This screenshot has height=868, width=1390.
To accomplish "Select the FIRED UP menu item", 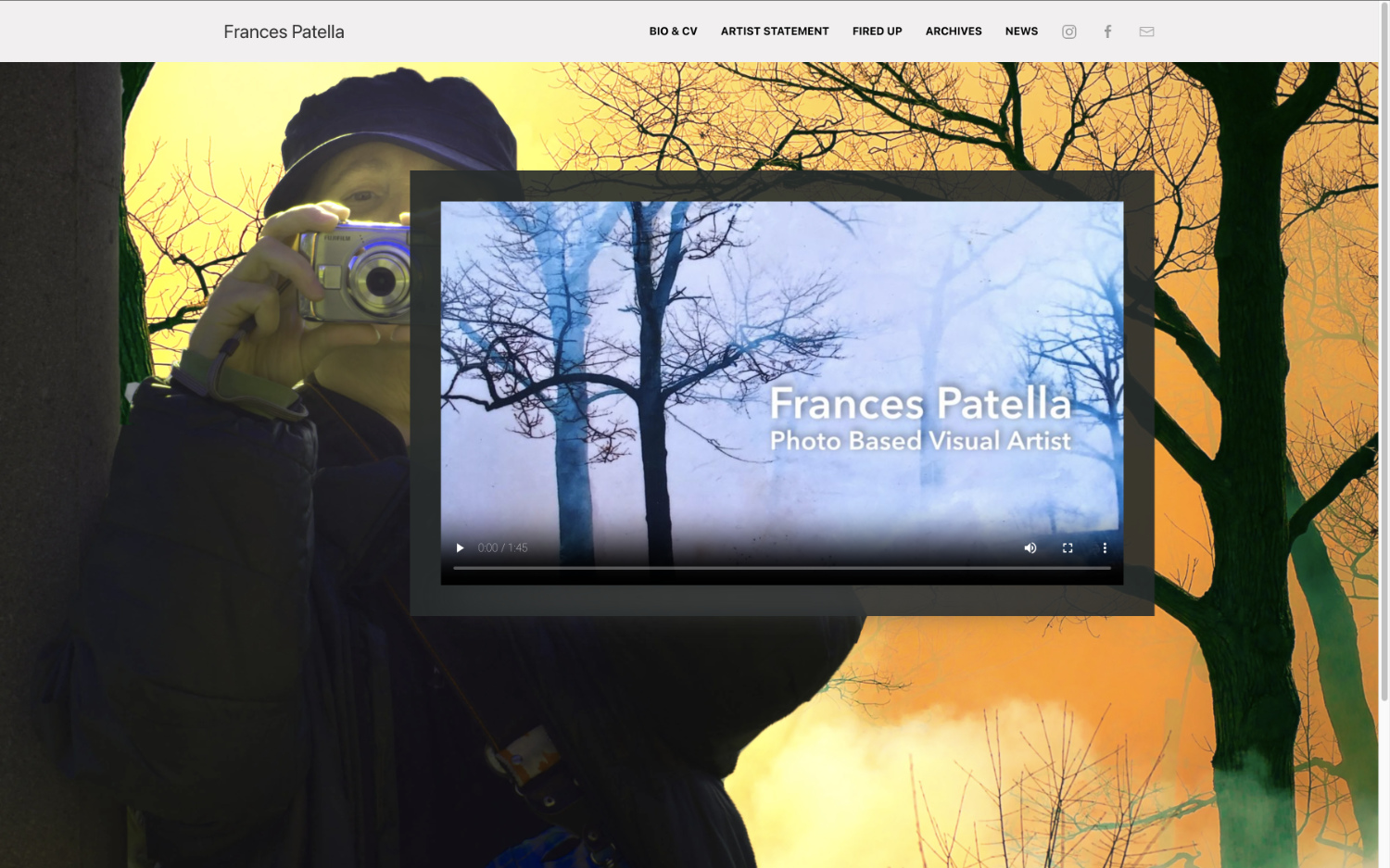I will (877, 31).
